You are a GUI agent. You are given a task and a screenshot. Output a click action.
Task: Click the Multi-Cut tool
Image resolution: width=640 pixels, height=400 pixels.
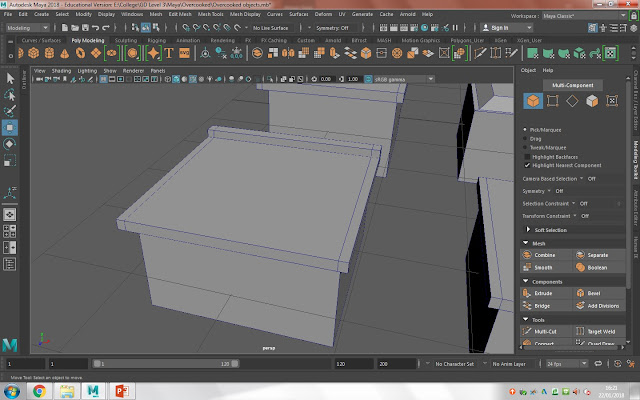tap(545, 330)
